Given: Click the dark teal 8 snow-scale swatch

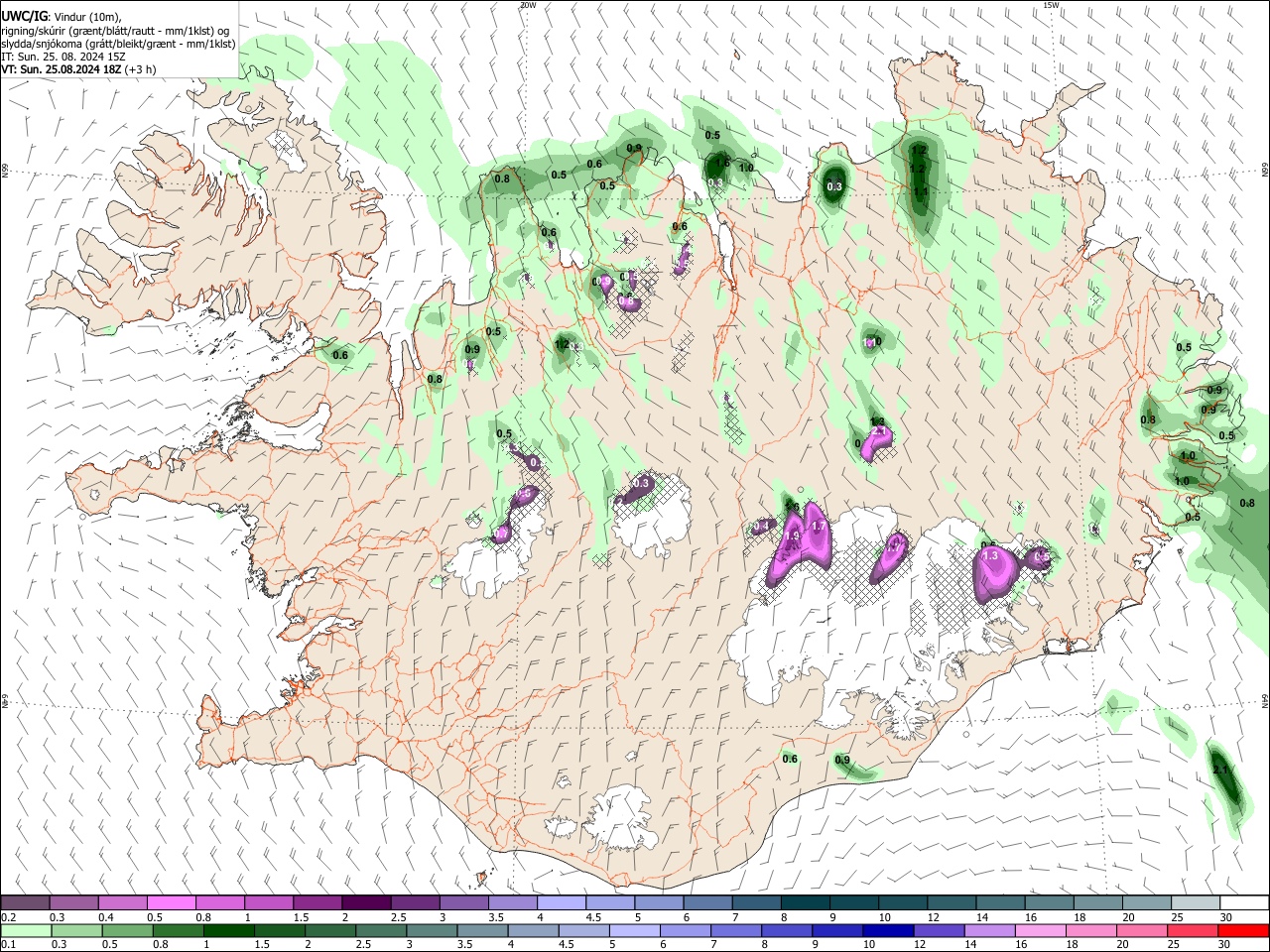Looking at the screenshot, I should click(x=806, y=902).
